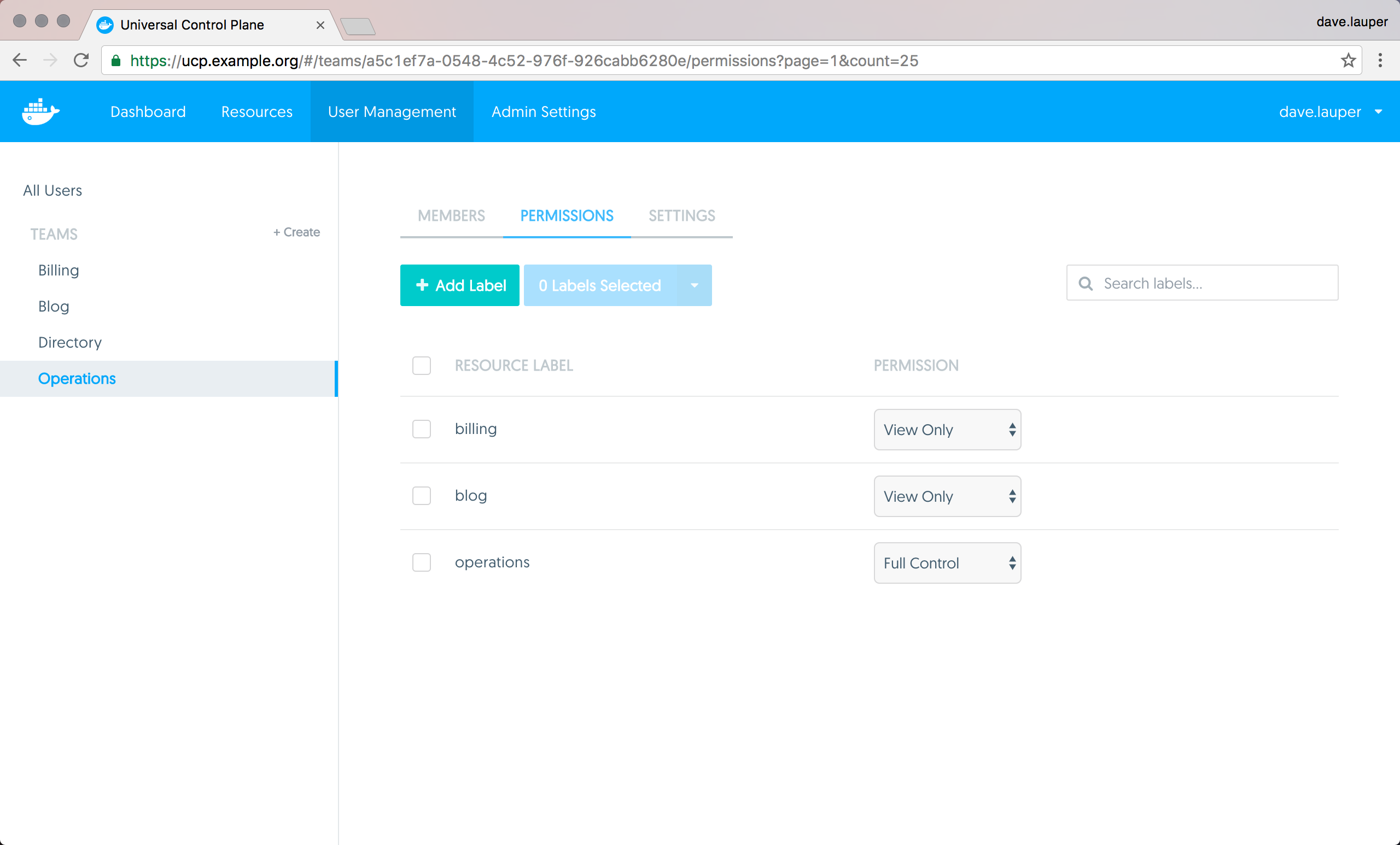Close the Universal Control Plane tab

(x=320, y=25)
